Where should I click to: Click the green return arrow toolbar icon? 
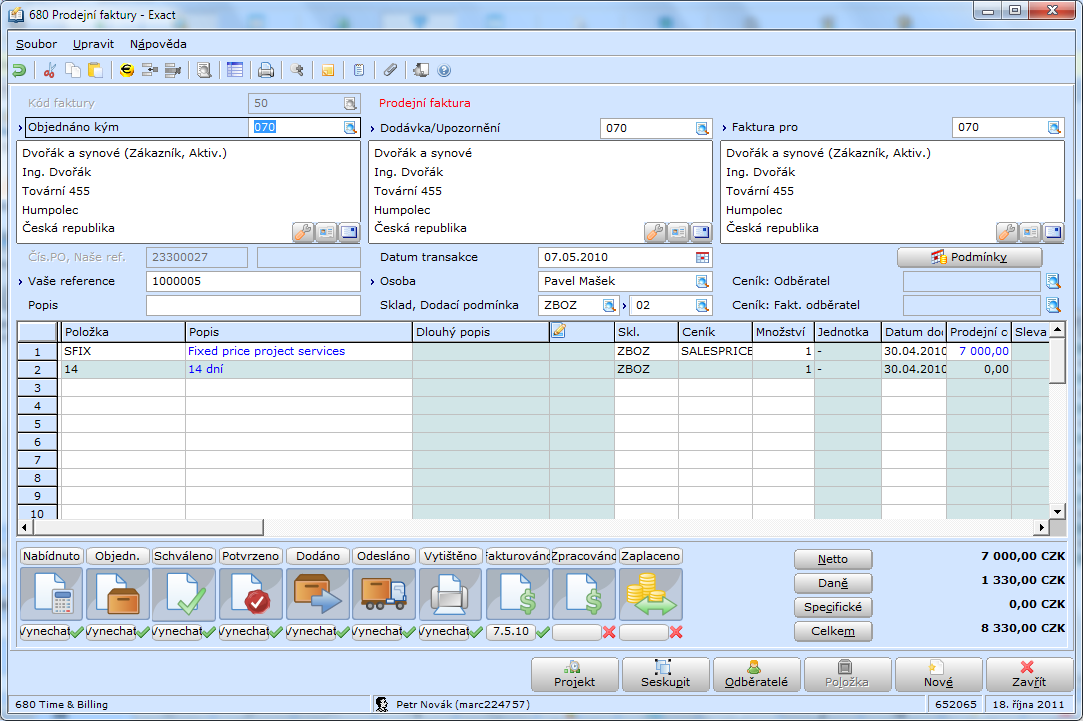[x=19, y=70]
